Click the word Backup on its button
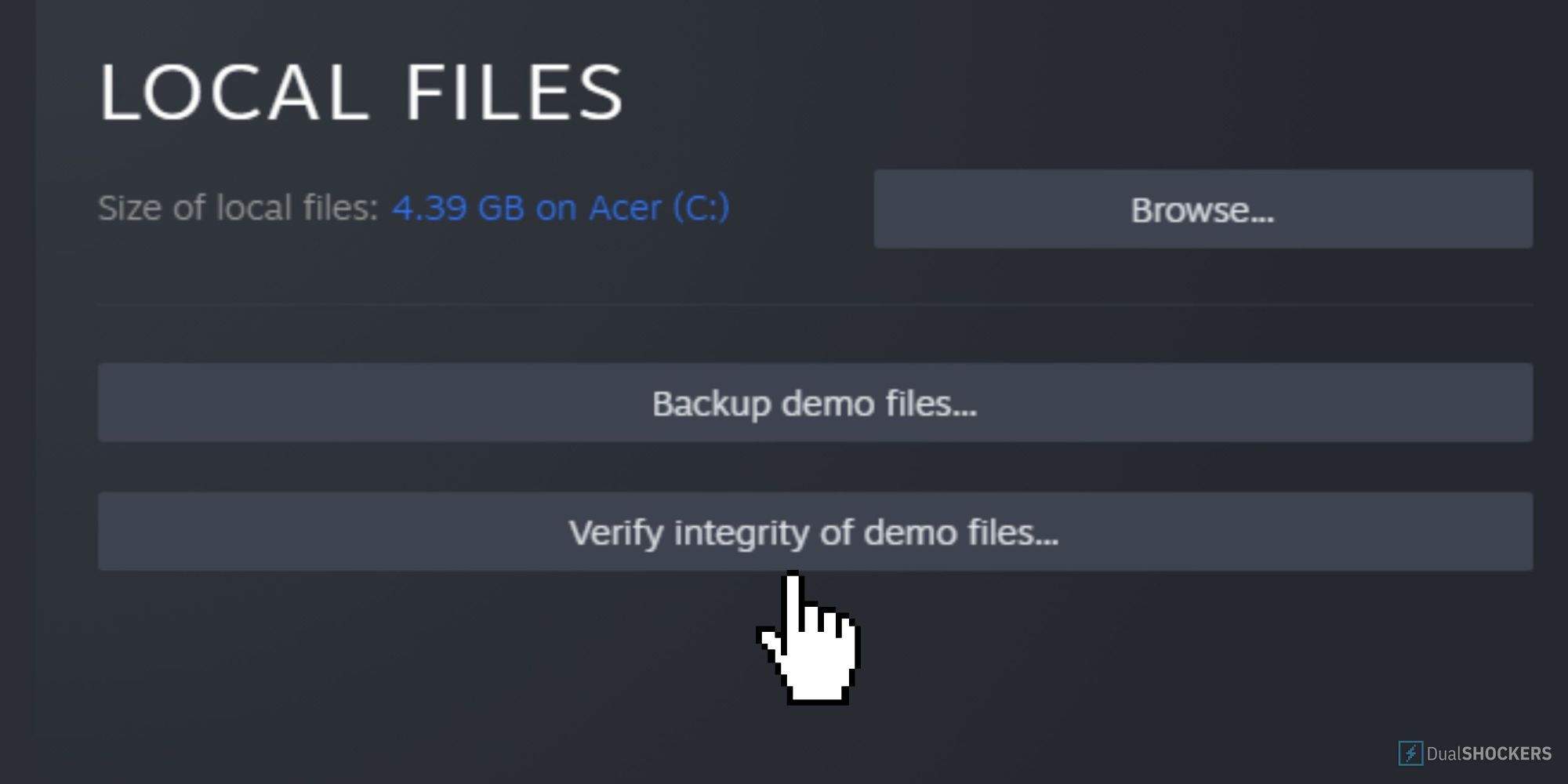 pyautogui.click(x=711, y=405)
